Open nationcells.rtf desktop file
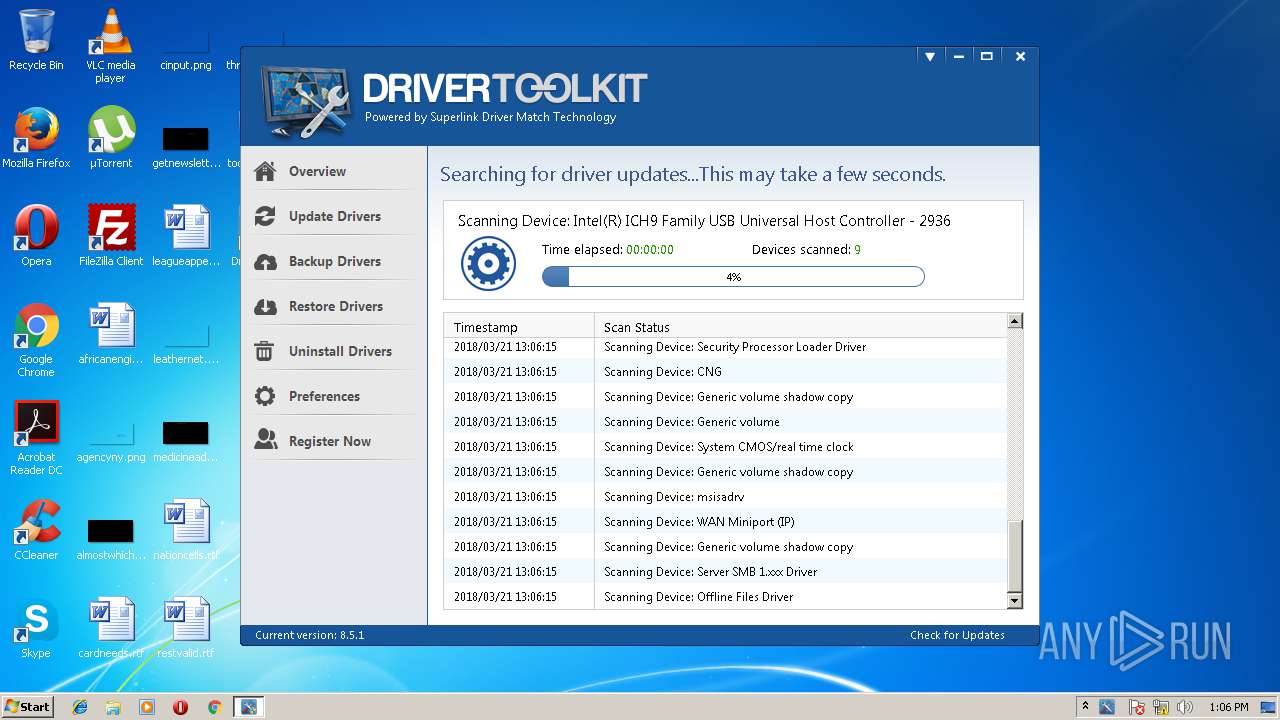Screen dimensions: 1280x720 [185, 530]
